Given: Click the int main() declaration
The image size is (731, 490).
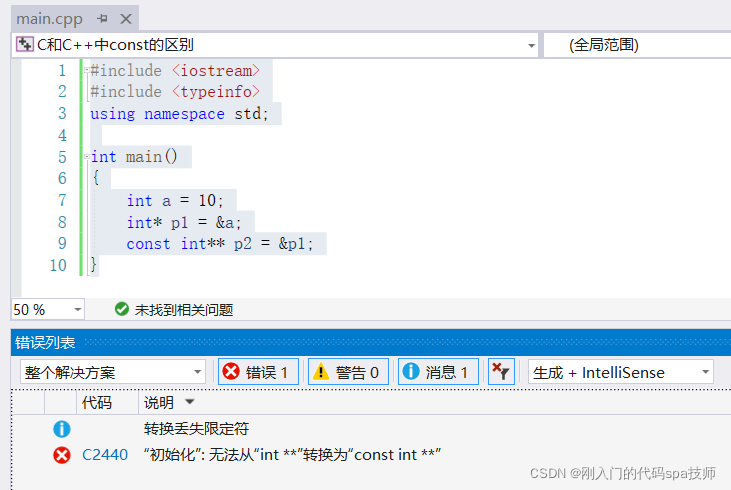Looking at the screenshot, I should (x=134, y=157).
